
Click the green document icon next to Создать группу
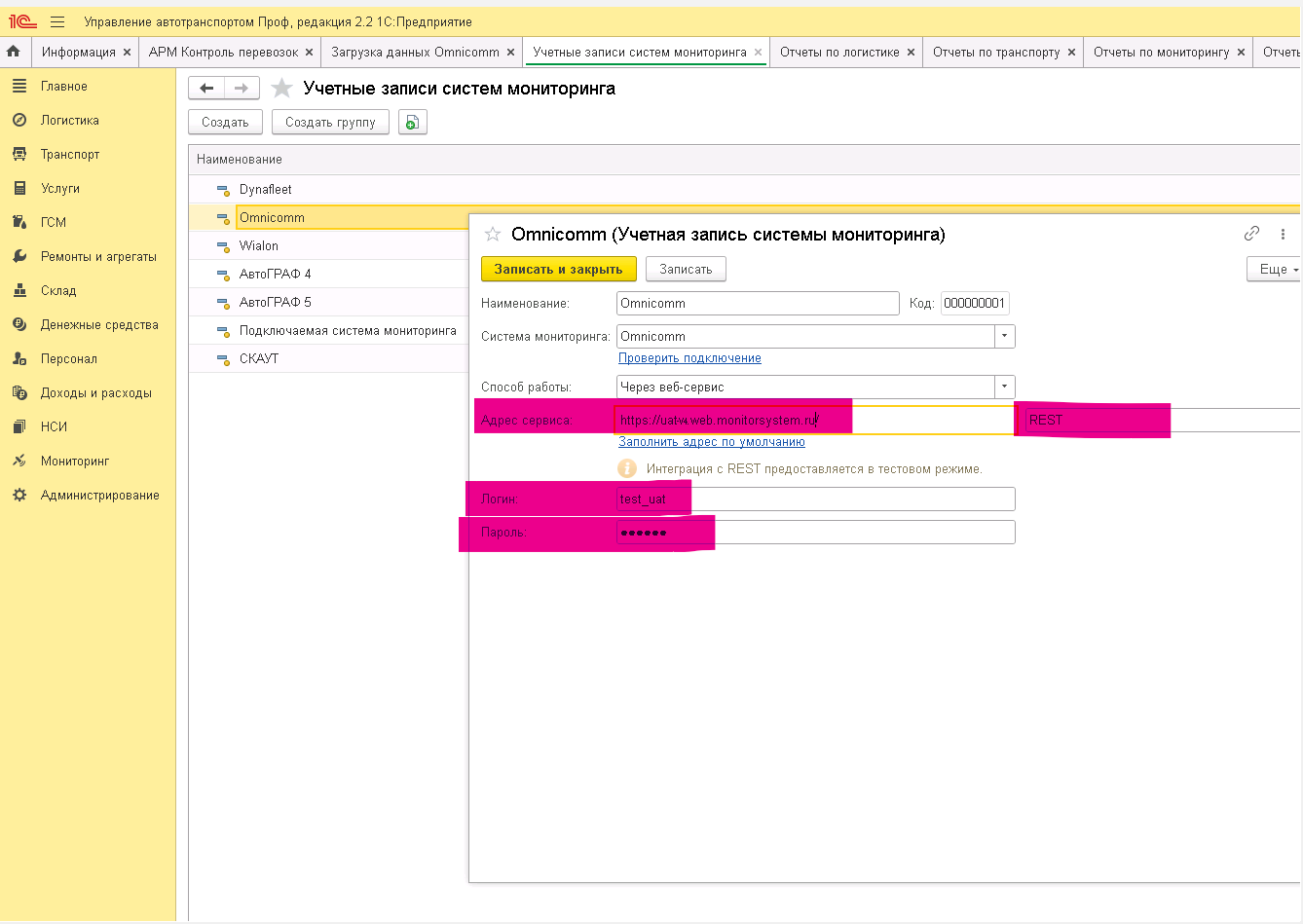[x=413, y=123]
